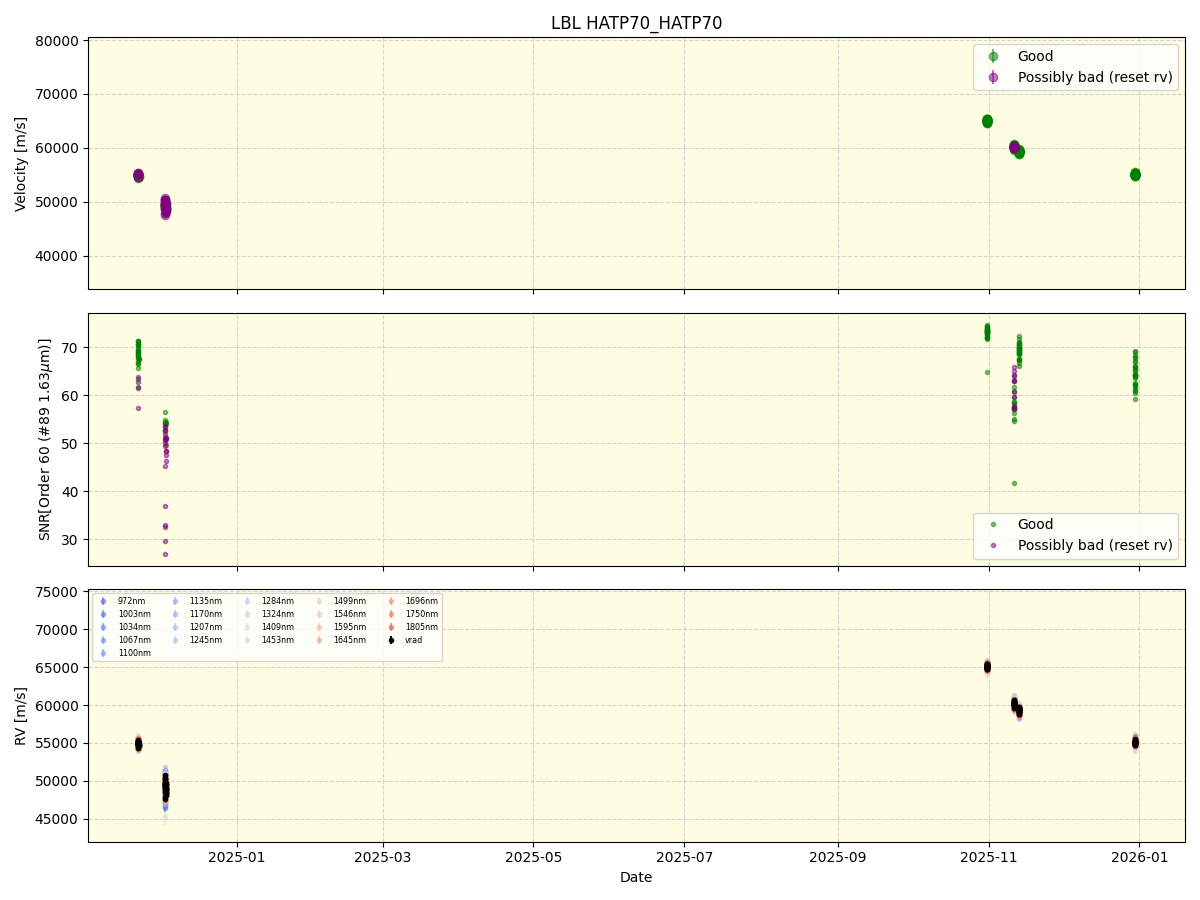Click the 2025-11 date tick label
Image resolution: width=1200 pixels, height=900 pixels.
click(x=989, y=857)
